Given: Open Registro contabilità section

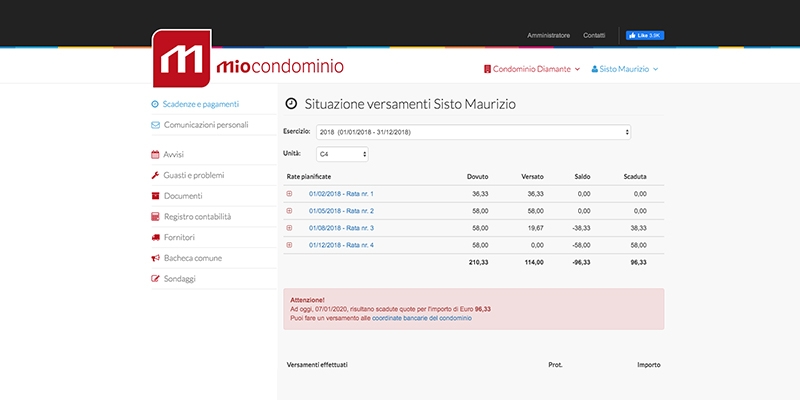Looking at the screenshot, I should click(x=197, y=216).
